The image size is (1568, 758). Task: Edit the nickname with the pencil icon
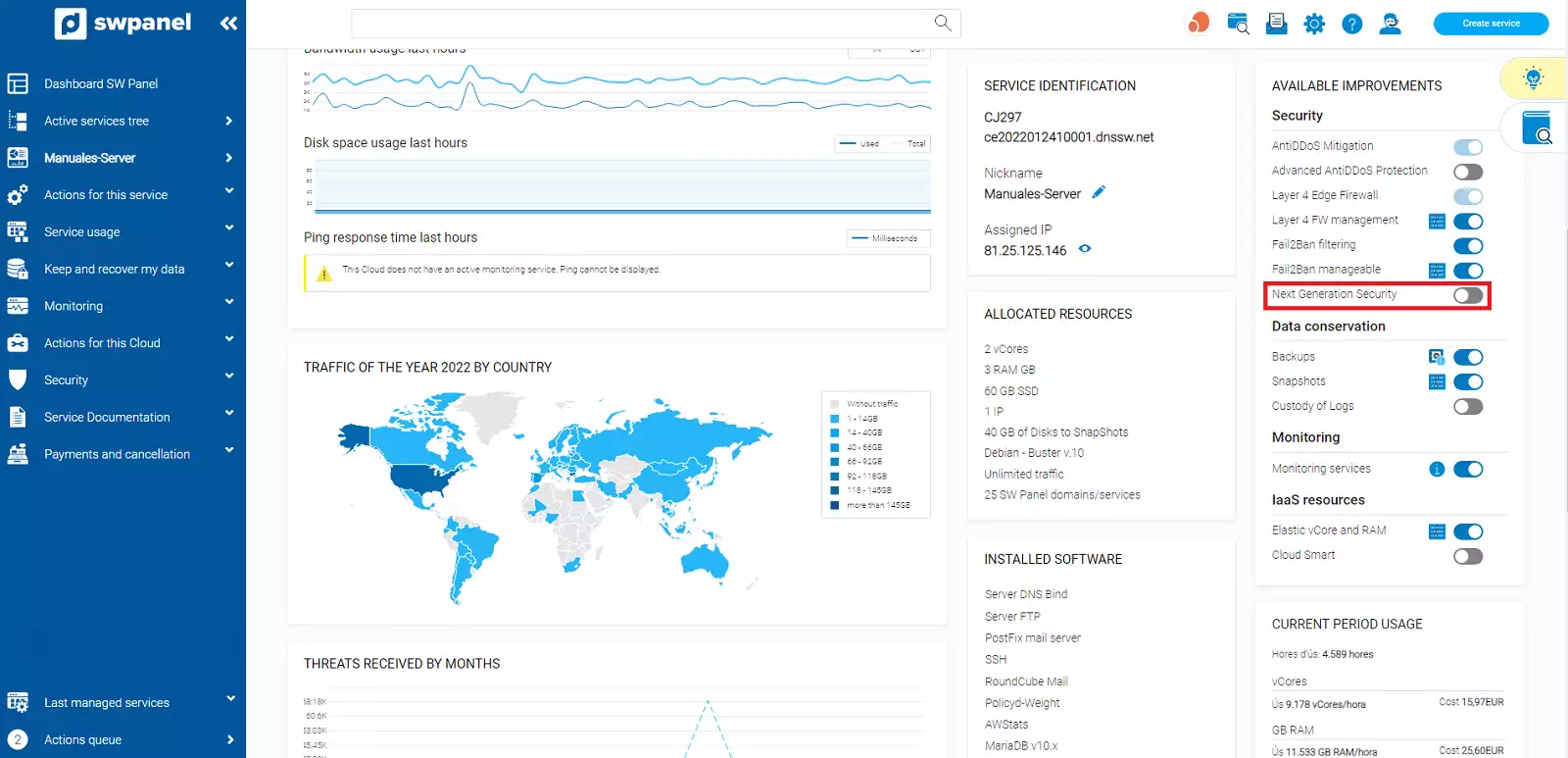click(1099, 192)
